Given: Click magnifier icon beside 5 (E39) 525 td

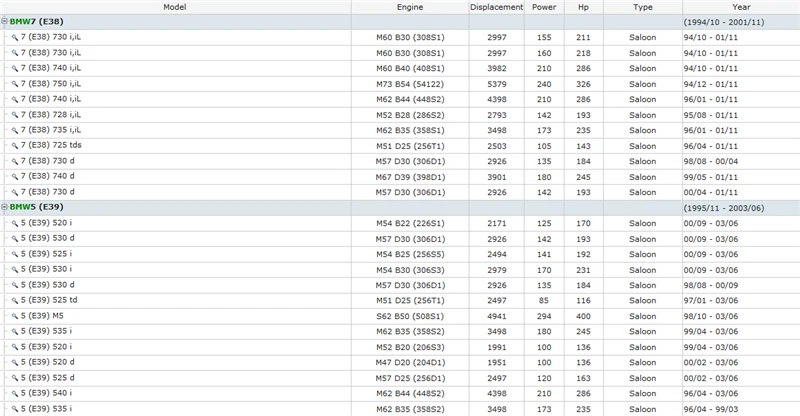Looking at the screenshot, I should coord(15,301).
